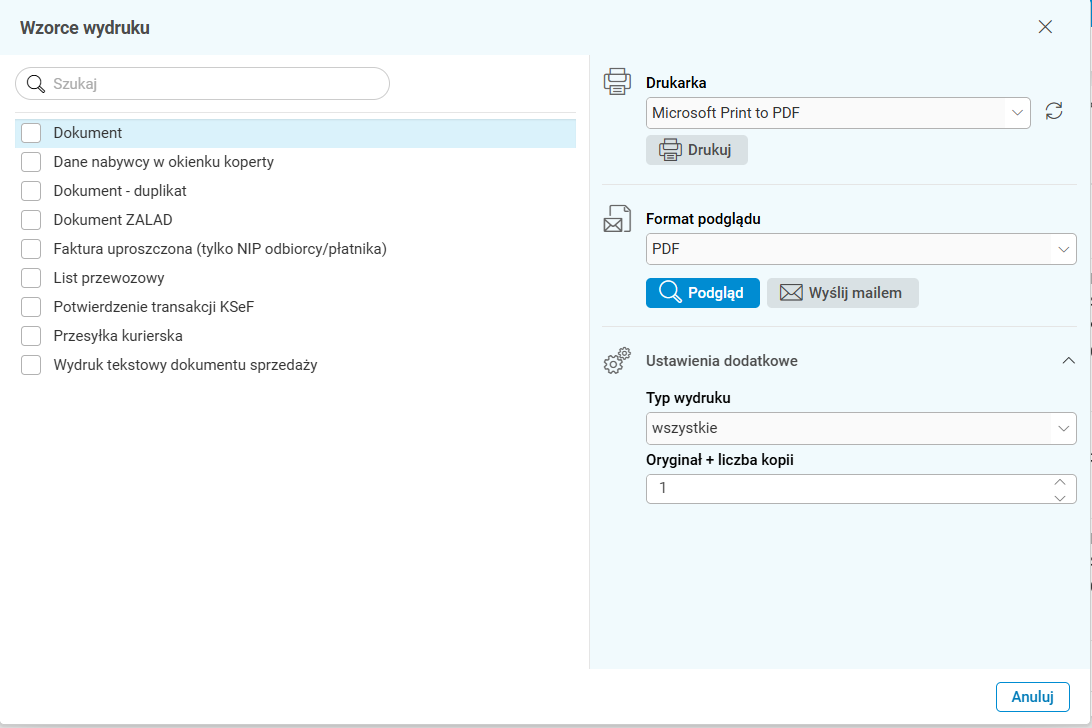
Task: Tick the List przewozowy checkbox
Action: (32, 278)
